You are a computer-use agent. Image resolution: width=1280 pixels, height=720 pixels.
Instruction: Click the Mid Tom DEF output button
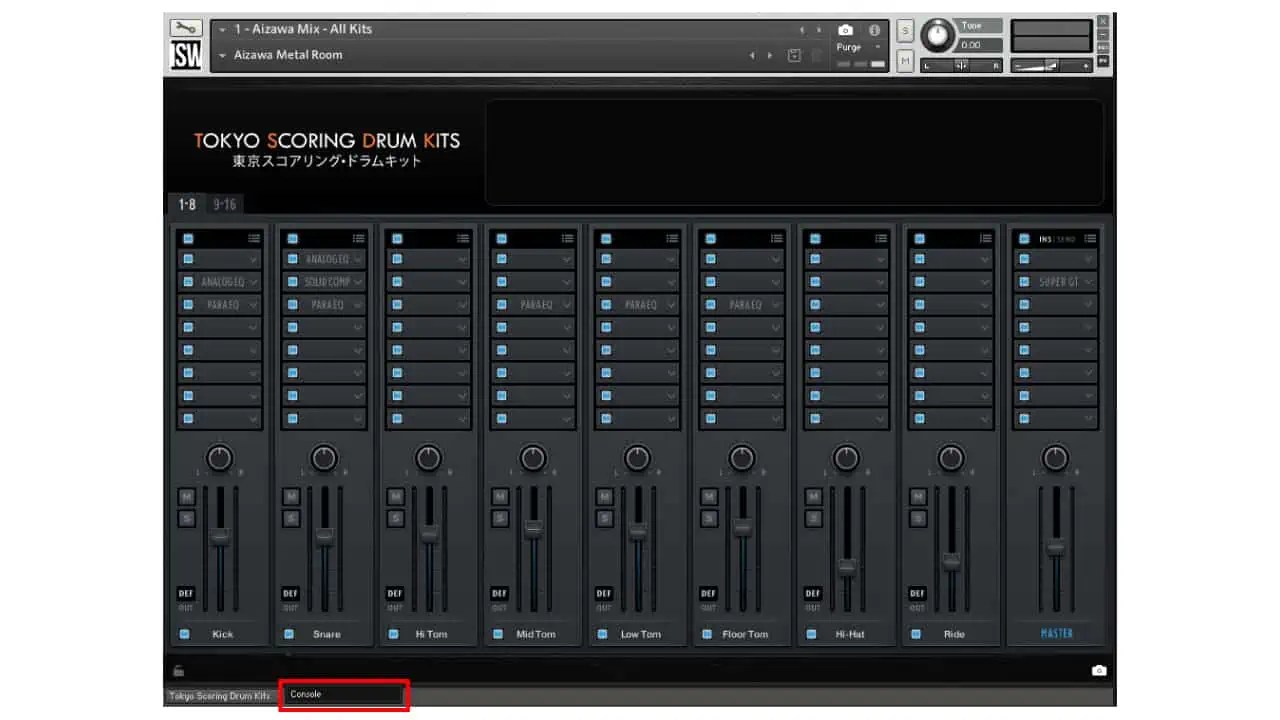point(499,593)
